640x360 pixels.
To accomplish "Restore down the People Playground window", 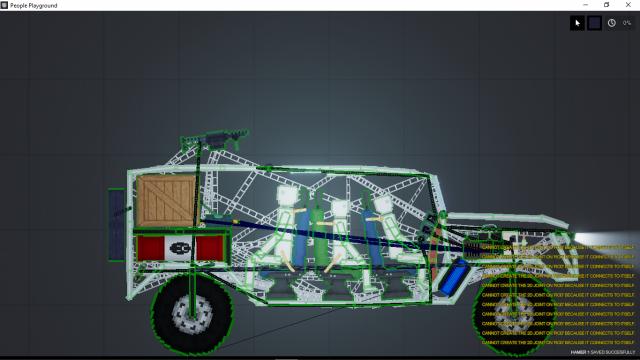I will (607, 5).
